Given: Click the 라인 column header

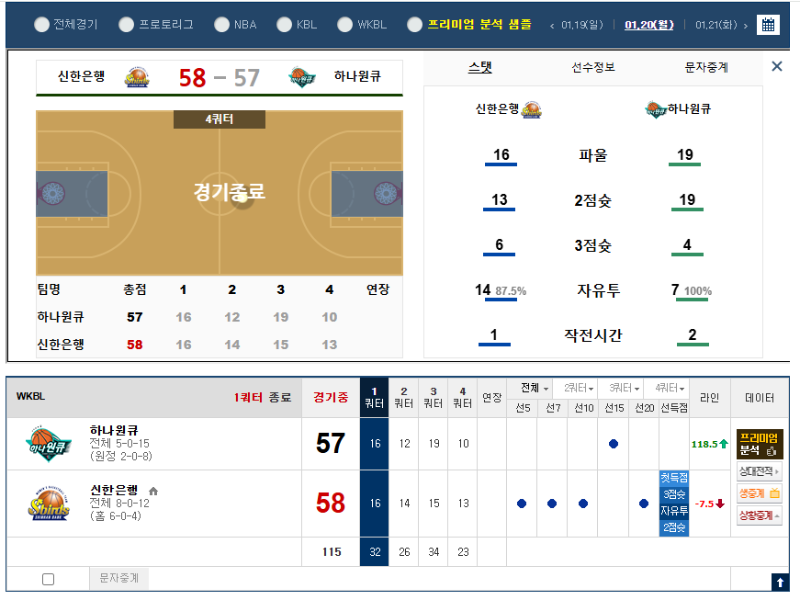Looking at the screenshot, I should point(709,398).
